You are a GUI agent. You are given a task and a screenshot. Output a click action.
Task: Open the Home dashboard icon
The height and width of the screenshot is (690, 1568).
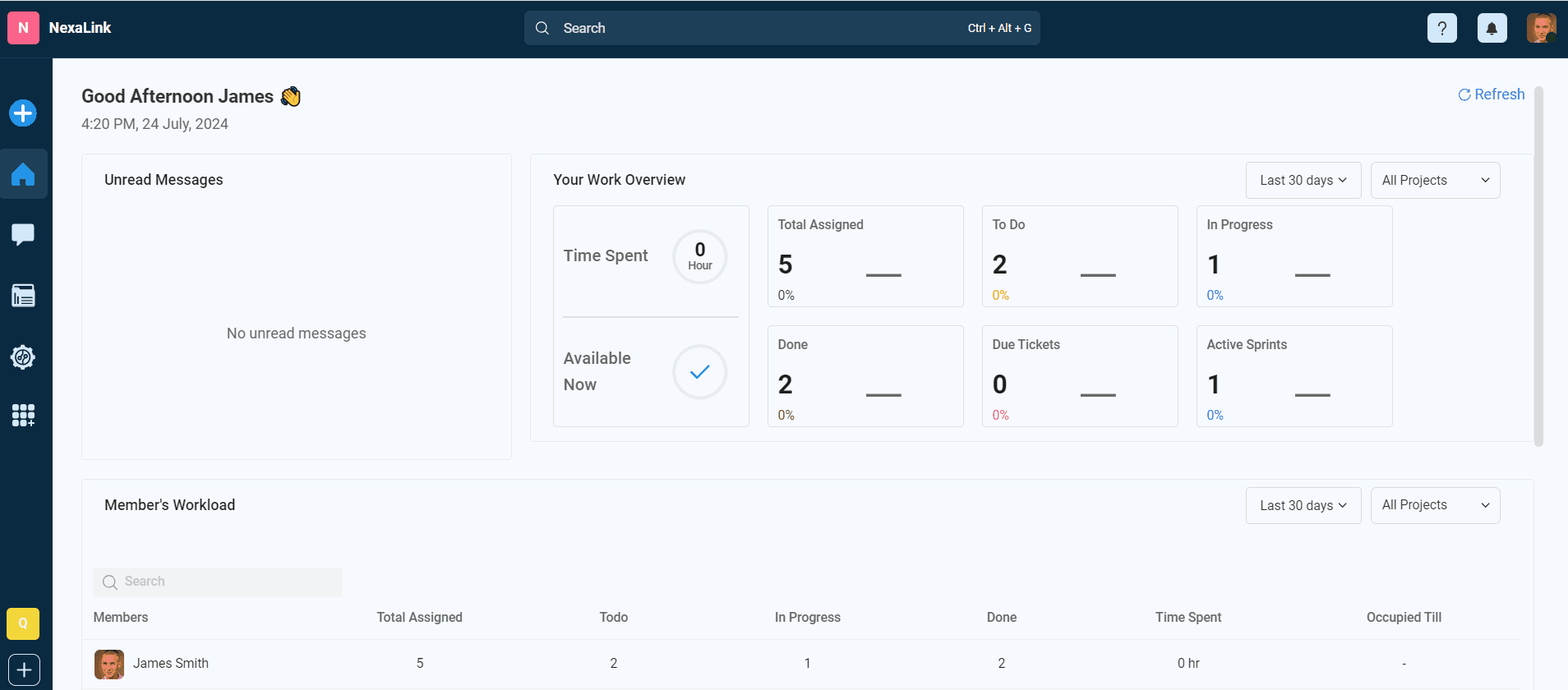click(x=23, y=174)
